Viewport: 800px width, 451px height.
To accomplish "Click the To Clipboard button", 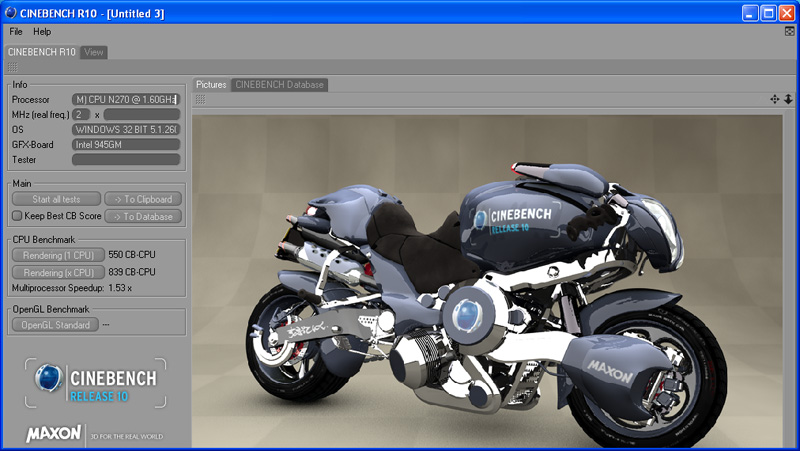I will 143,199.
